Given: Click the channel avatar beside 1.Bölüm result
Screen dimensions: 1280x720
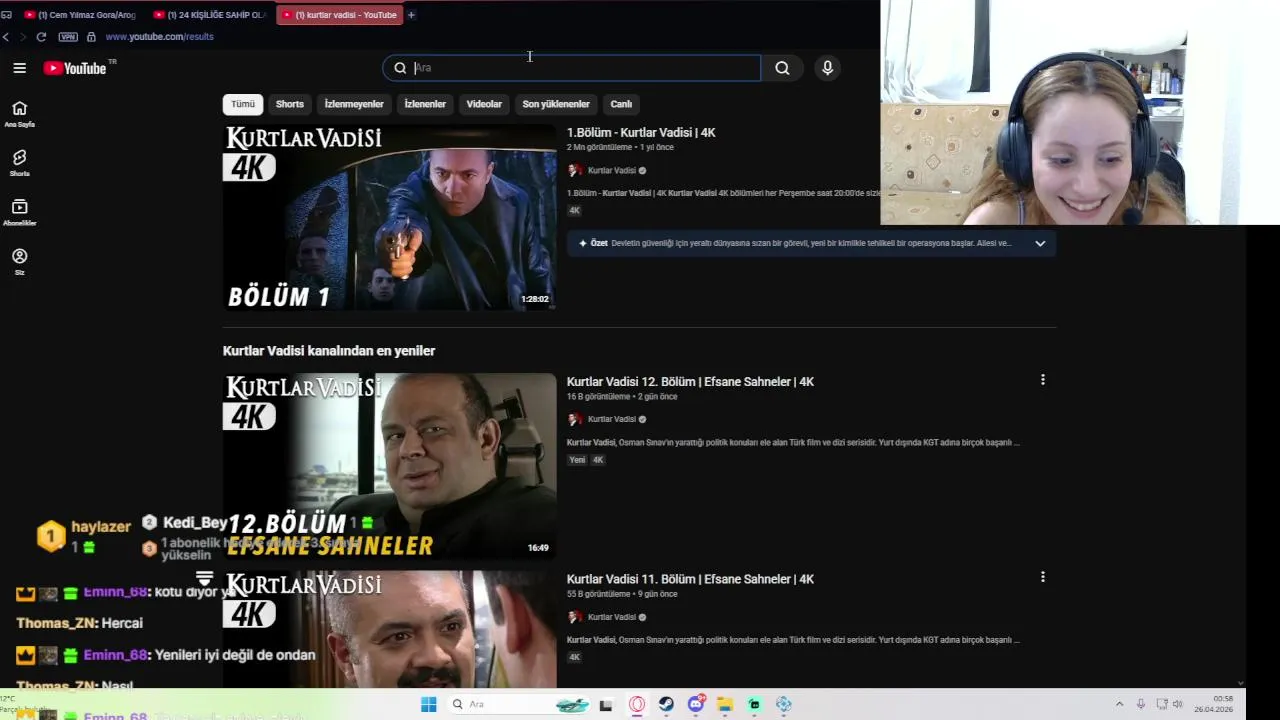Looking at the screenshot, I should coord(574,171).
